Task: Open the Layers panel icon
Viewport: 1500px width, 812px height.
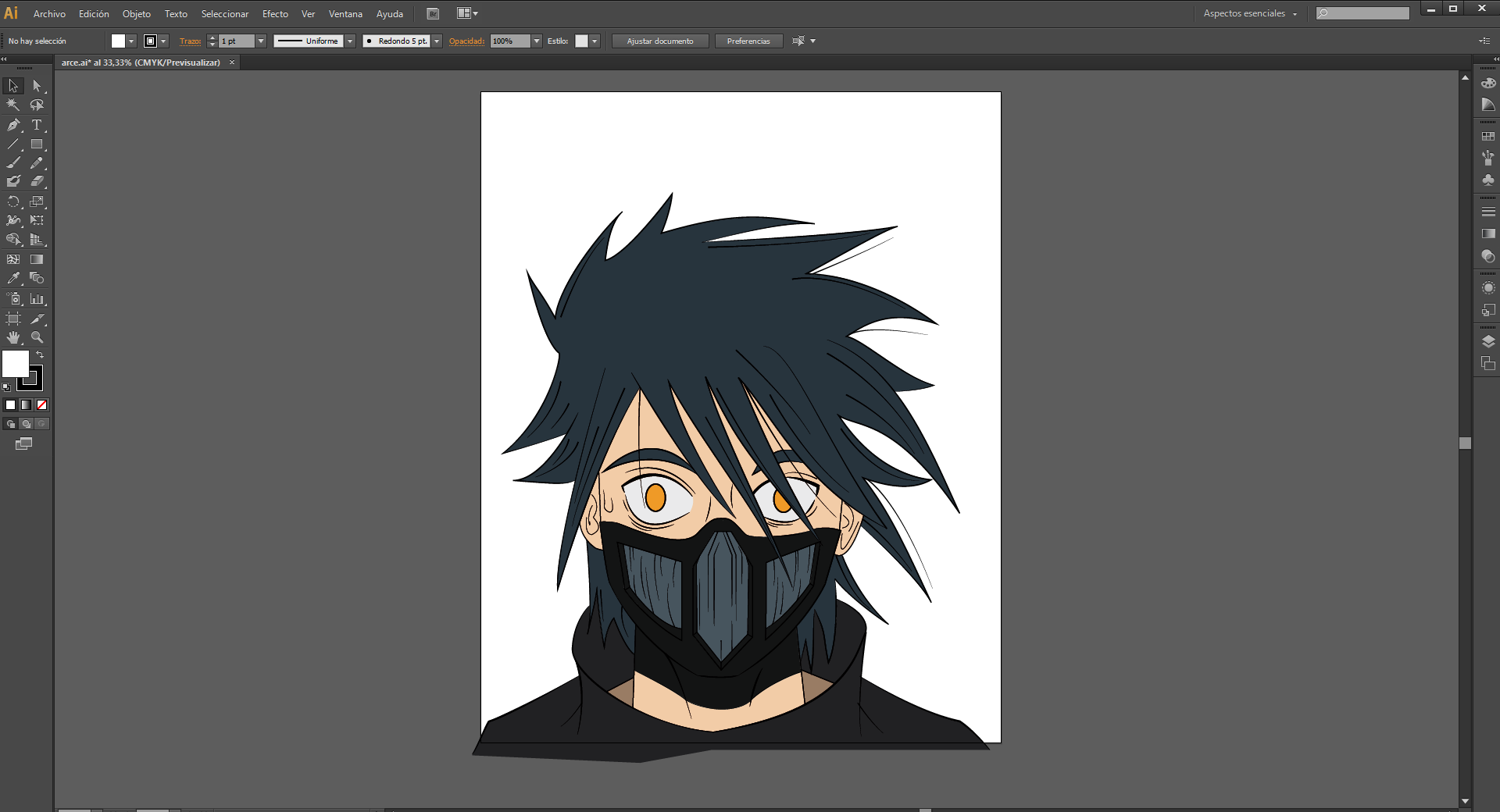Action: tap(1488, 342)
